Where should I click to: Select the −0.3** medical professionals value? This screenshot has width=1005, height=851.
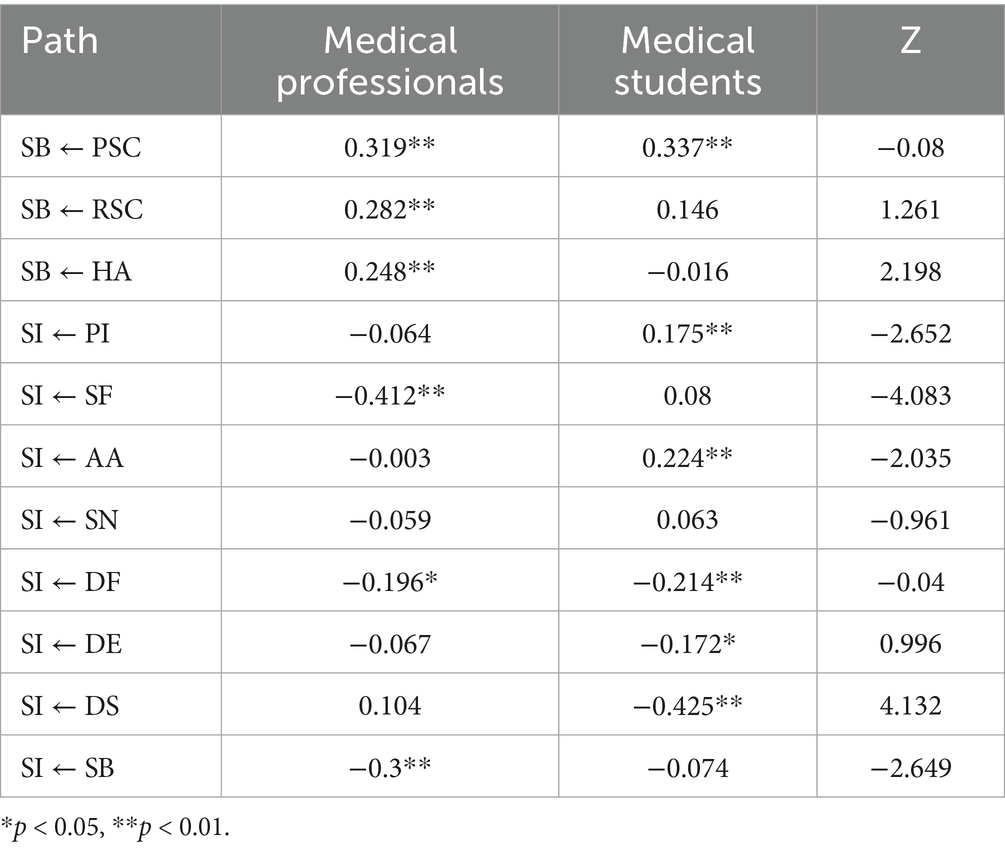tap(390, 767)
